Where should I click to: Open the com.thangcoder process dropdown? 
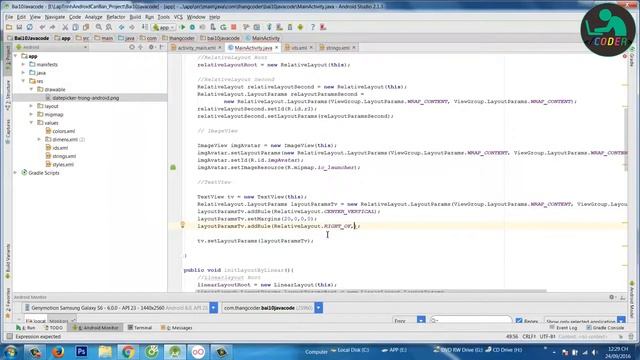(x=319, y=308)
